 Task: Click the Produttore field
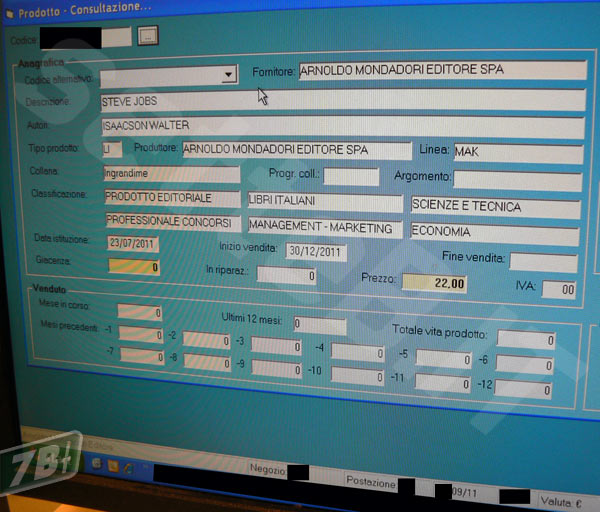tap(296, 150)
